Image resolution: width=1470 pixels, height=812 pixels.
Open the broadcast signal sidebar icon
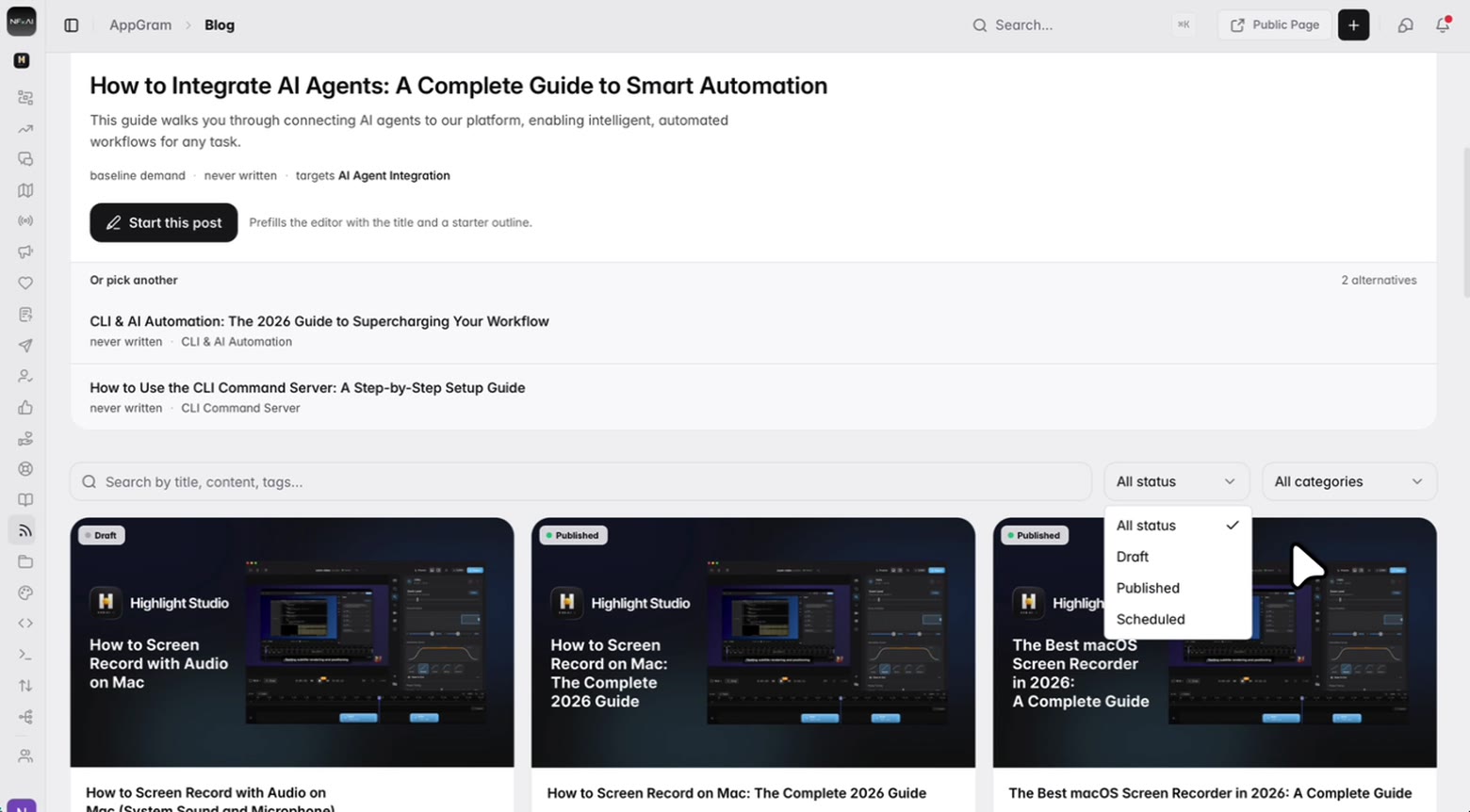(x=25, y=221)
